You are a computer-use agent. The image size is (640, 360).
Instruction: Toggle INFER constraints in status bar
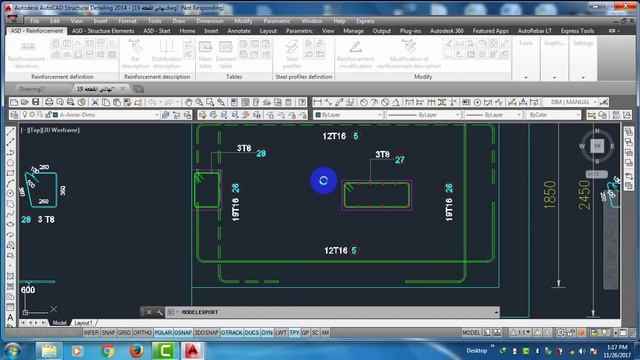tap(91, 333)
